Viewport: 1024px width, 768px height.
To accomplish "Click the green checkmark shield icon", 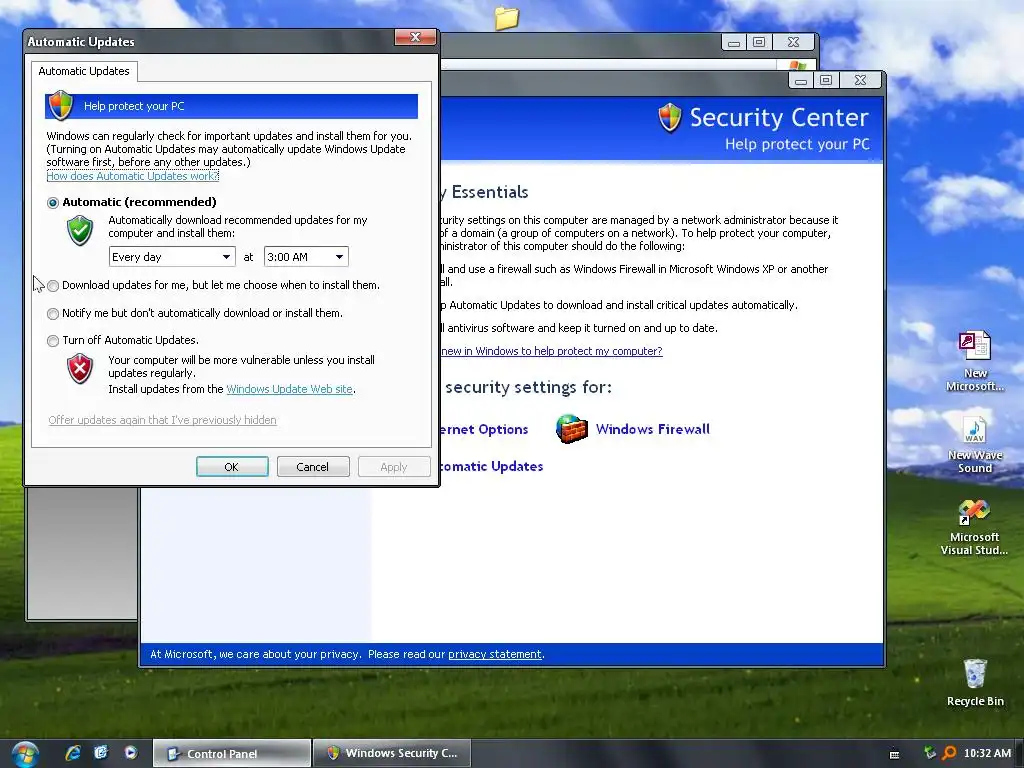I will click(x=80, y=231).
